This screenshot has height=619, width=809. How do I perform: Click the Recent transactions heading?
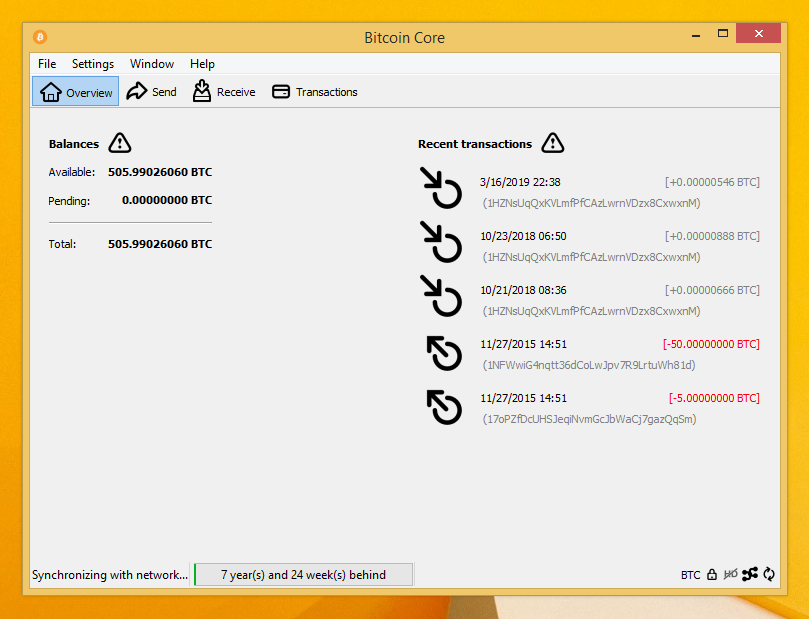click(x=475, y=144)
